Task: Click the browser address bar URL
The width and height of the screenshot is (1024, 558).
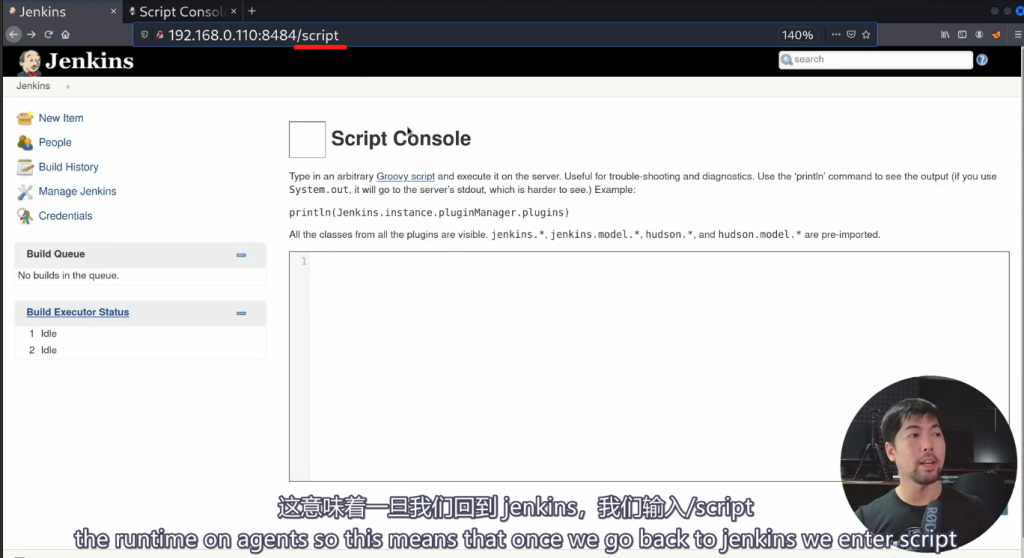Action: click(253, 35)
